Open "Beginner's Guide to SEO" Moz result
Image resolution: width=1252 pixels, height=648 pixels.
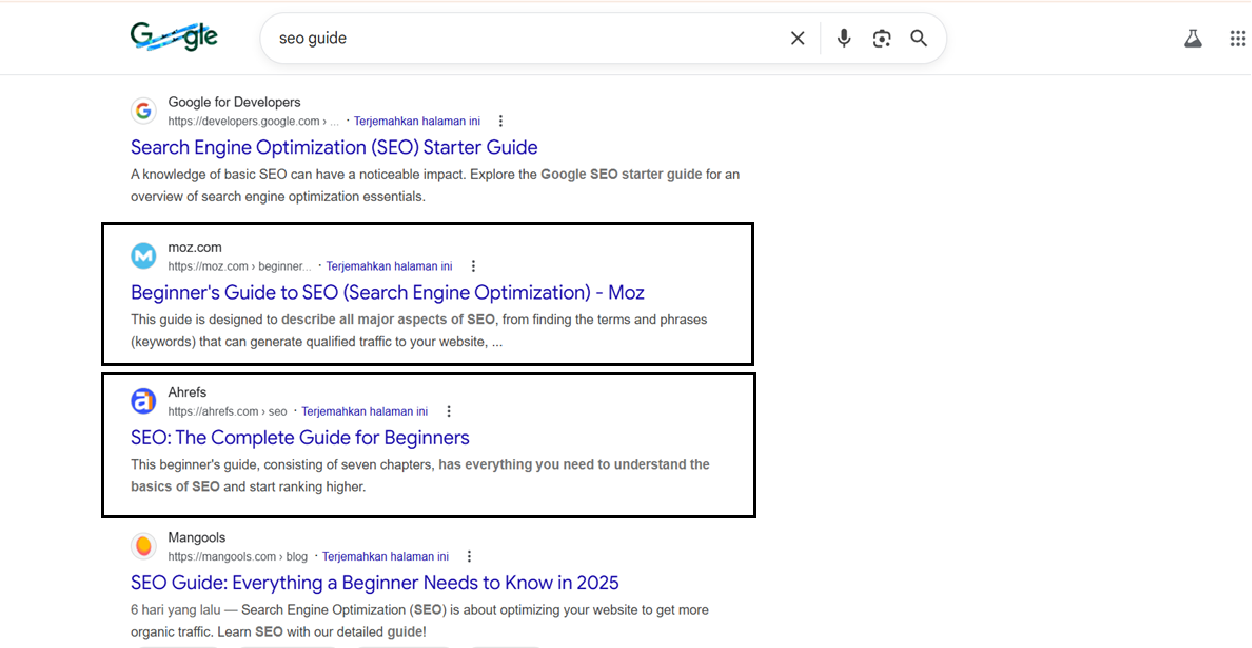(x=388, y=292)
